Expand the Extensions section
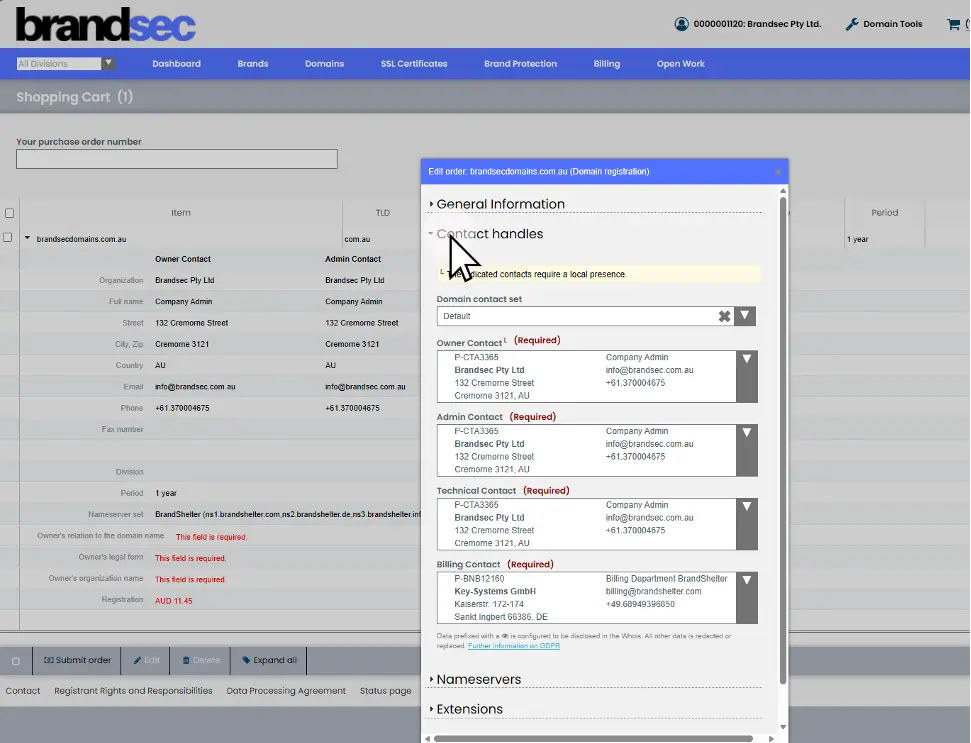Screen dimensions: 971x743 click(x=469, y=709)
